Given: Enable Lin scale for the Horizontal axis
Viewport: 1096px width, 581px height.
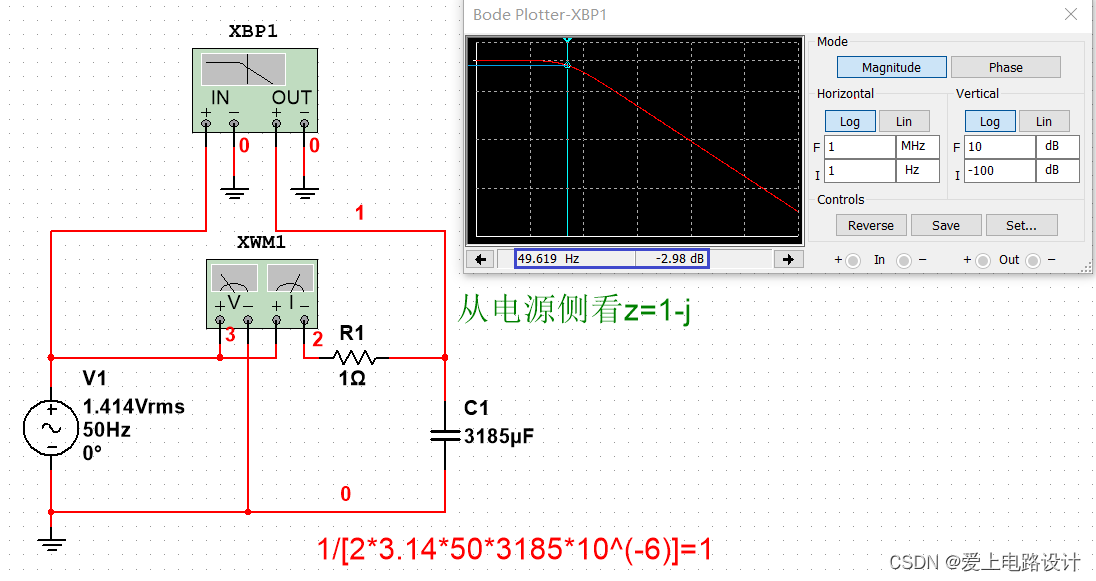Looking at the screenshot, I should (x=903, y=120).
